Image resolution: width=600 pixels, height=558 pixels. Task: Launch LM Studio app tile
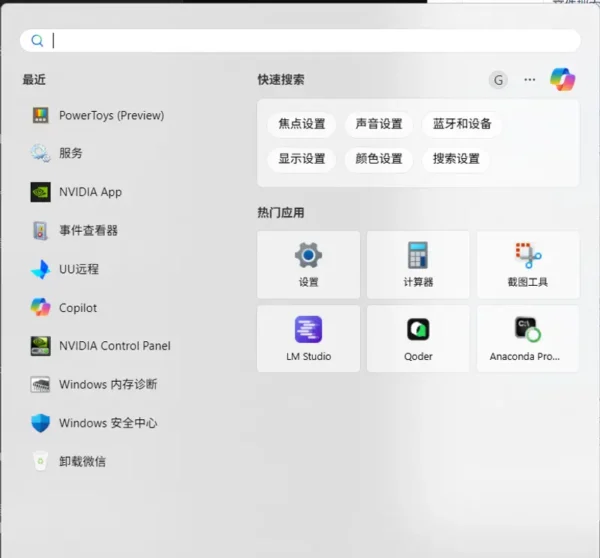coord(308,338)
